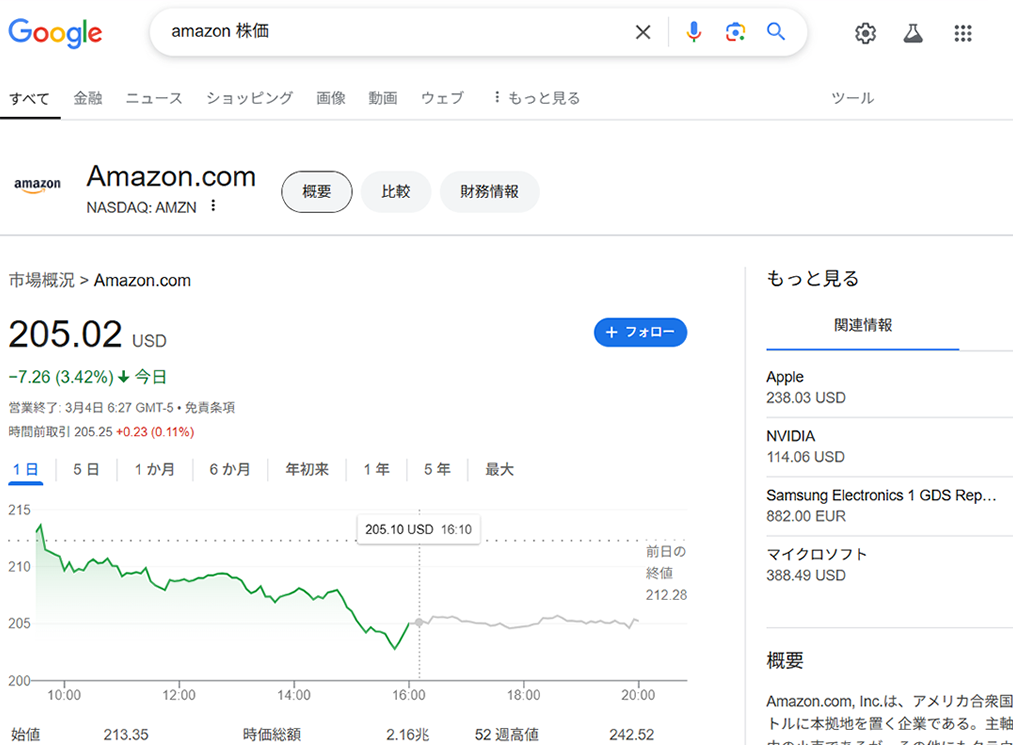Select the 5 日 chart range
Viewport: 1013px width, 745px height.
tap(86, 470)
